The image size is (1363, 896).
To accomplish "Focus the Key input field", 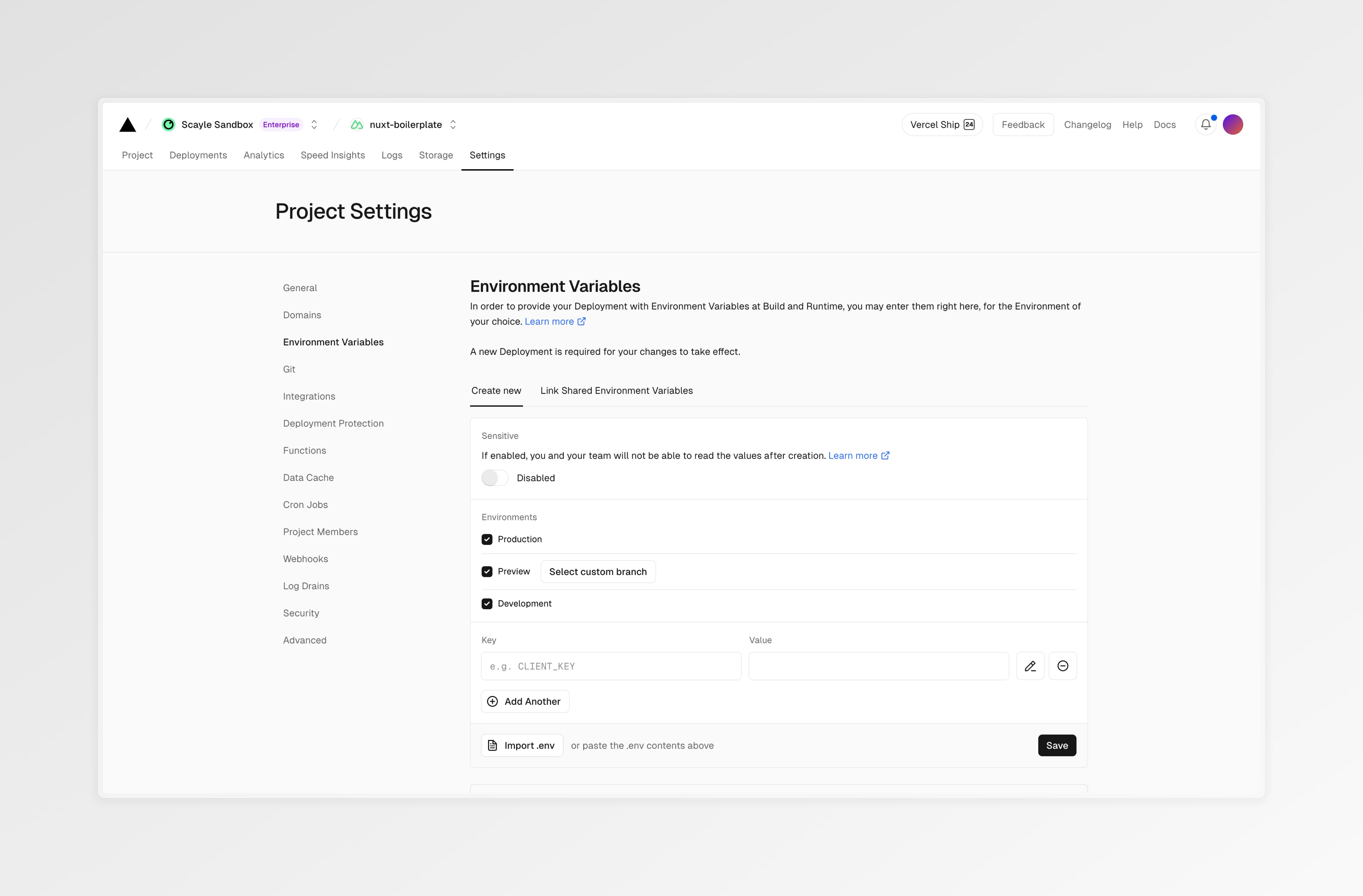I will pyautogui.click(x=611, y=666).
